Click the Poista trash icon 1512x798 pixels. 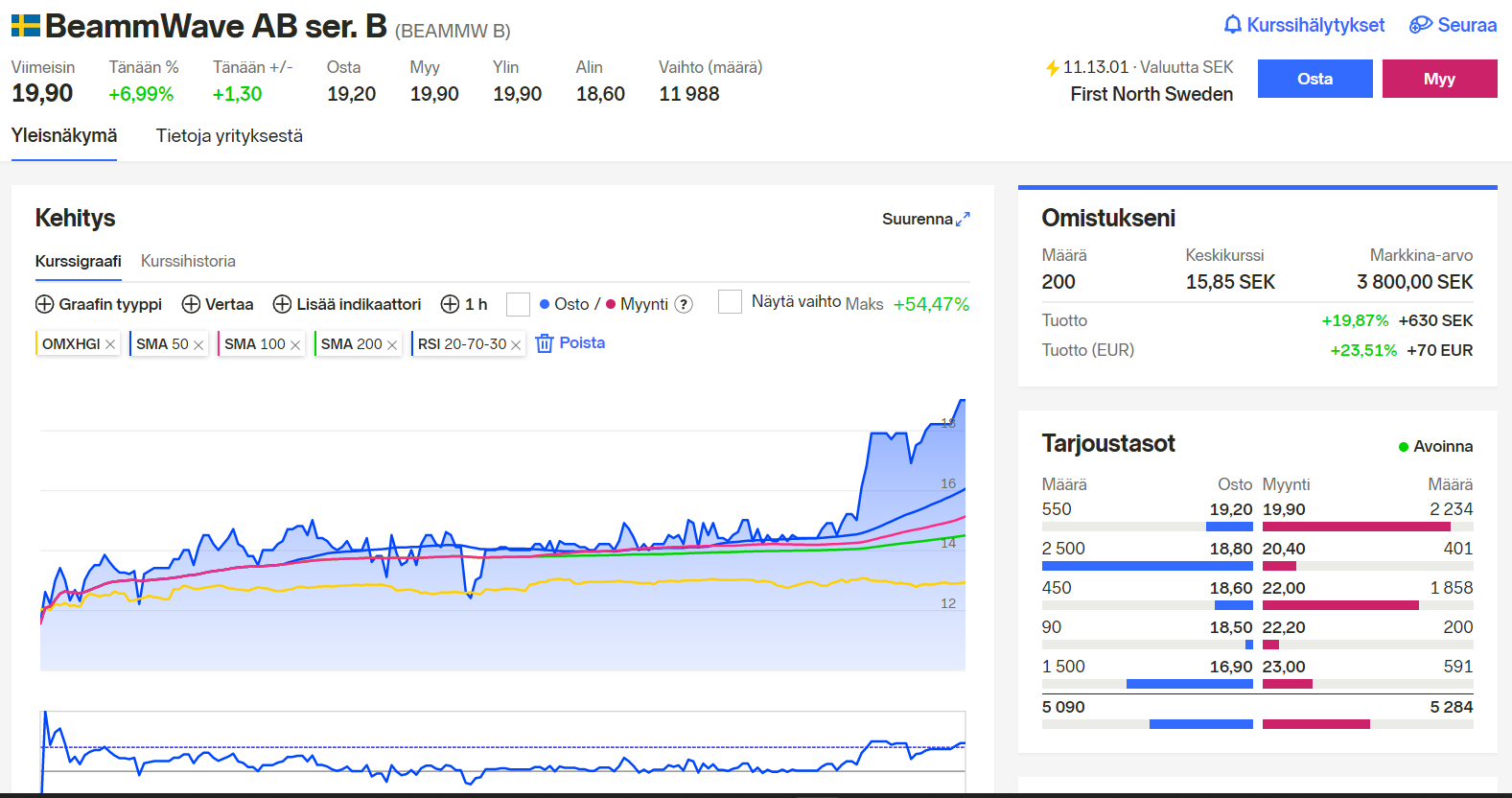(x=545, y=343)
